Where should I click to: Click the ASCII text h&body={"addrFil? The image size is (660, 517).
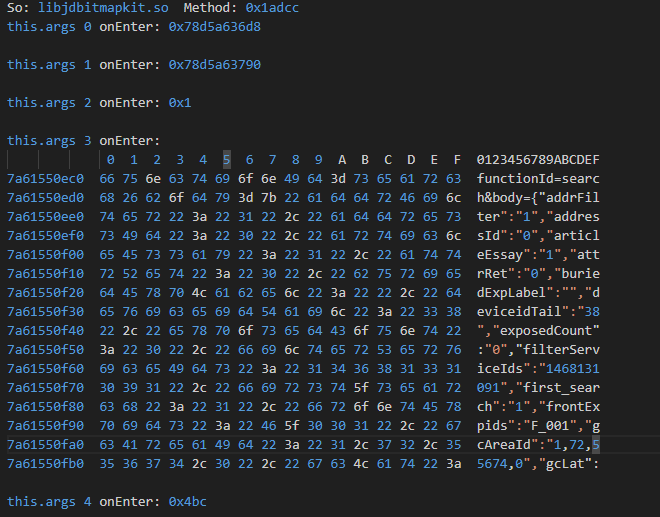[x=538, y=197]
